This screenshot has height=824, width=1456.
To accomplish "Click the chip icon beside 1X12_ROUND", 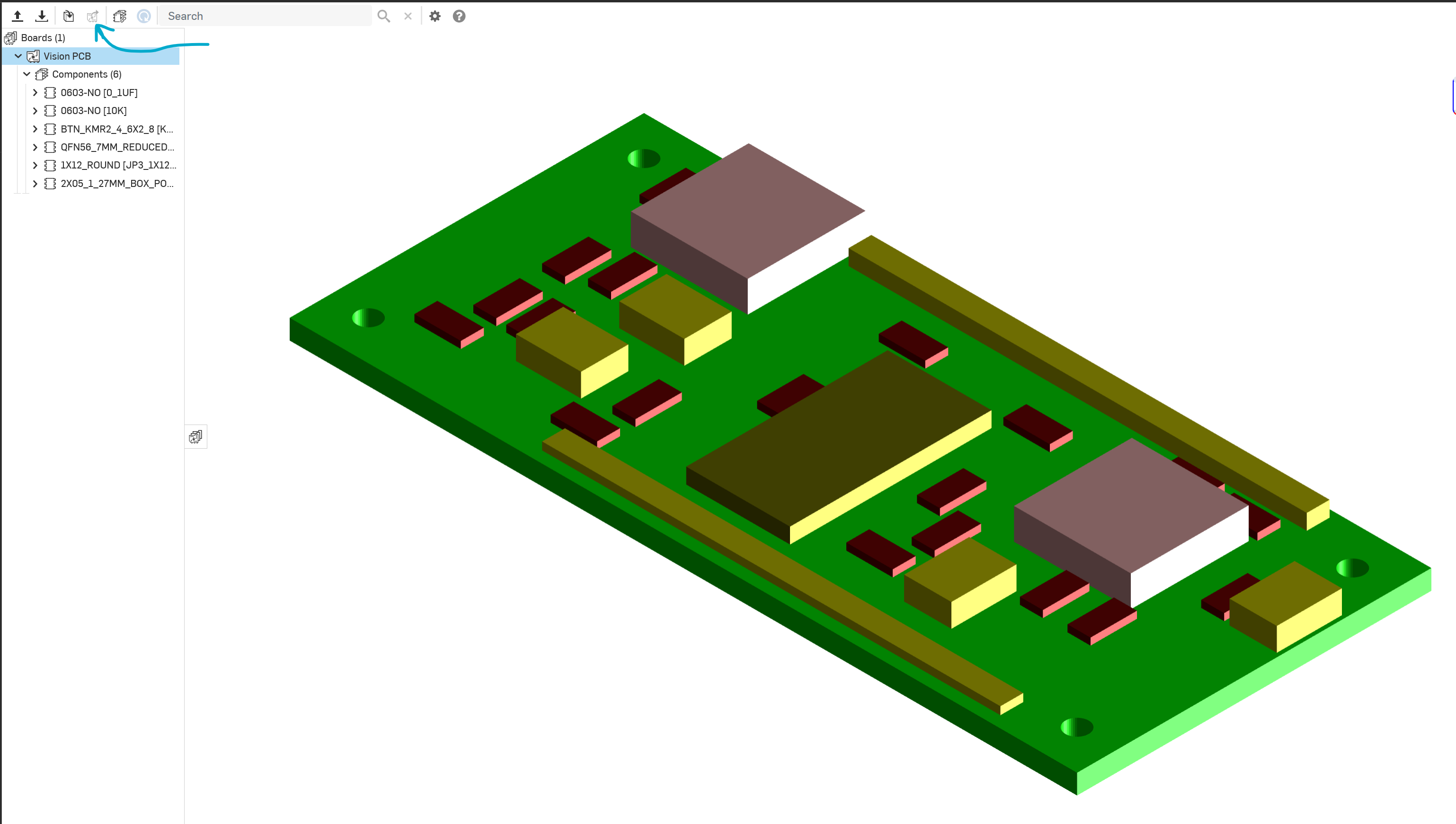I will pyautogui.click(x=50, y=165).
